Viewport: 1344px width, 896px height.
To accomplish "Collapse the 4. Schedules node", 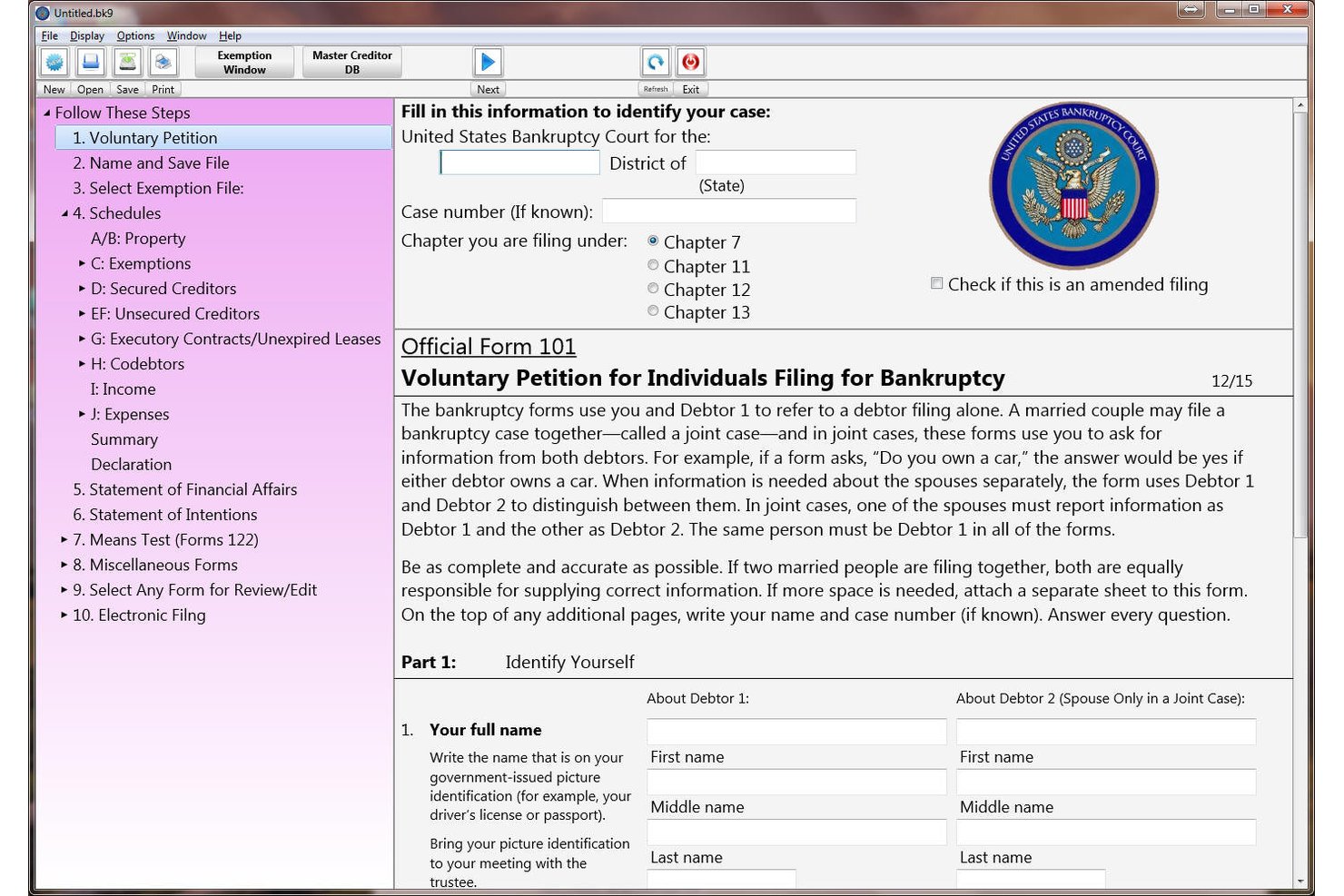I will (x=64, y=213).
